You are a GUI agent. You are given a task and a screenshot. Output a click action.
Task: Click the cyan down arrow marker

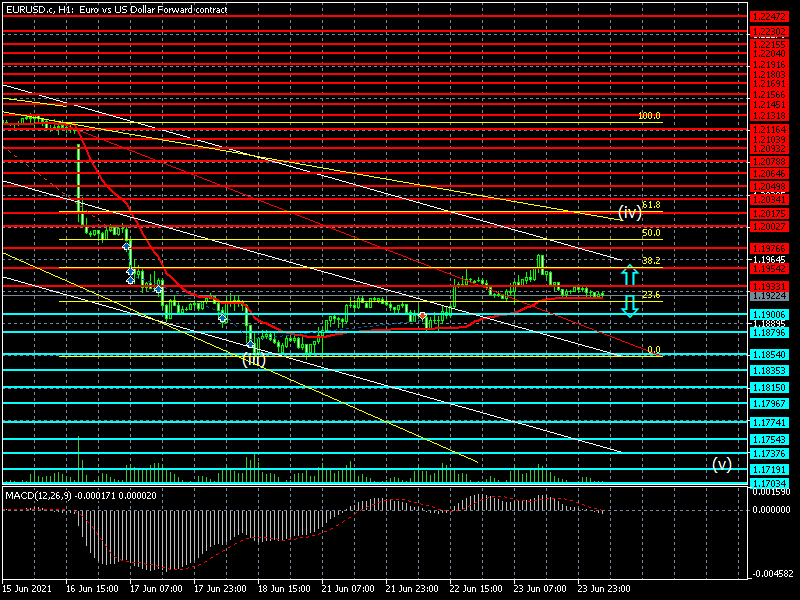tap(629, 305)
